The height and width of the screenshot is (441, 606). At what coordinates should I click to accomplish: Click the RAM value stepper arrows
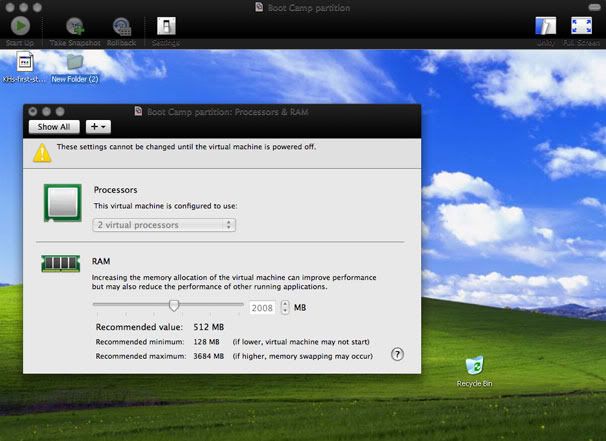click(x=285, y=308)
